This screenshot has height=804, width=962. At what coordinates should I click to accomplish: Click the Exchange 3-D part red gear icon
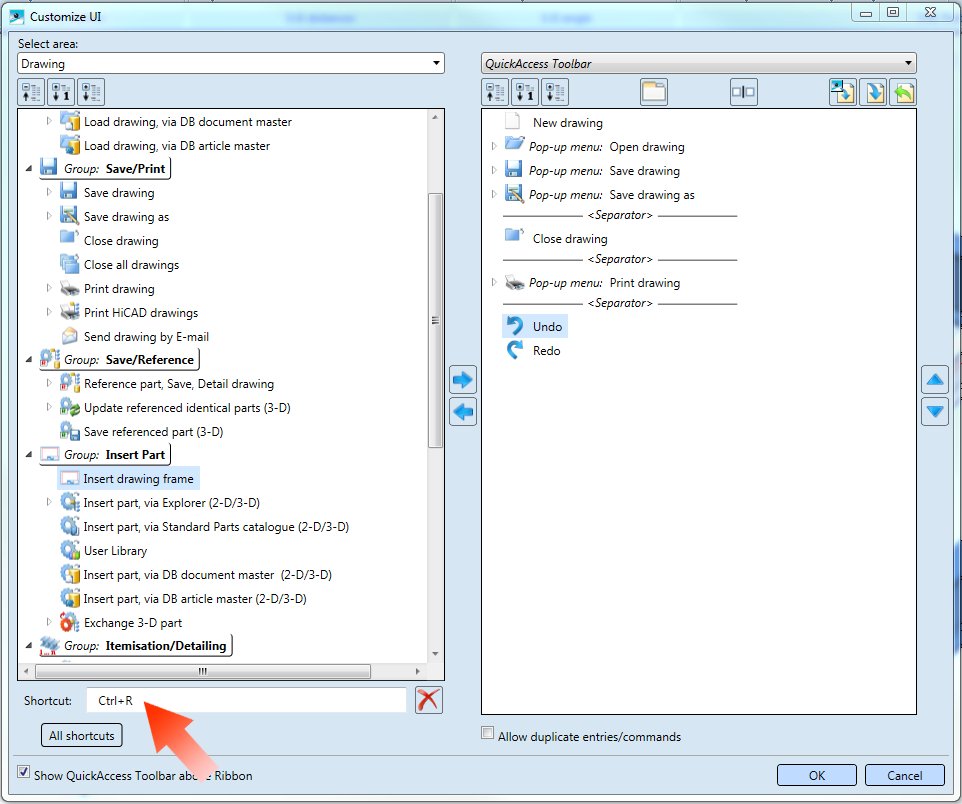click(69, 622)
